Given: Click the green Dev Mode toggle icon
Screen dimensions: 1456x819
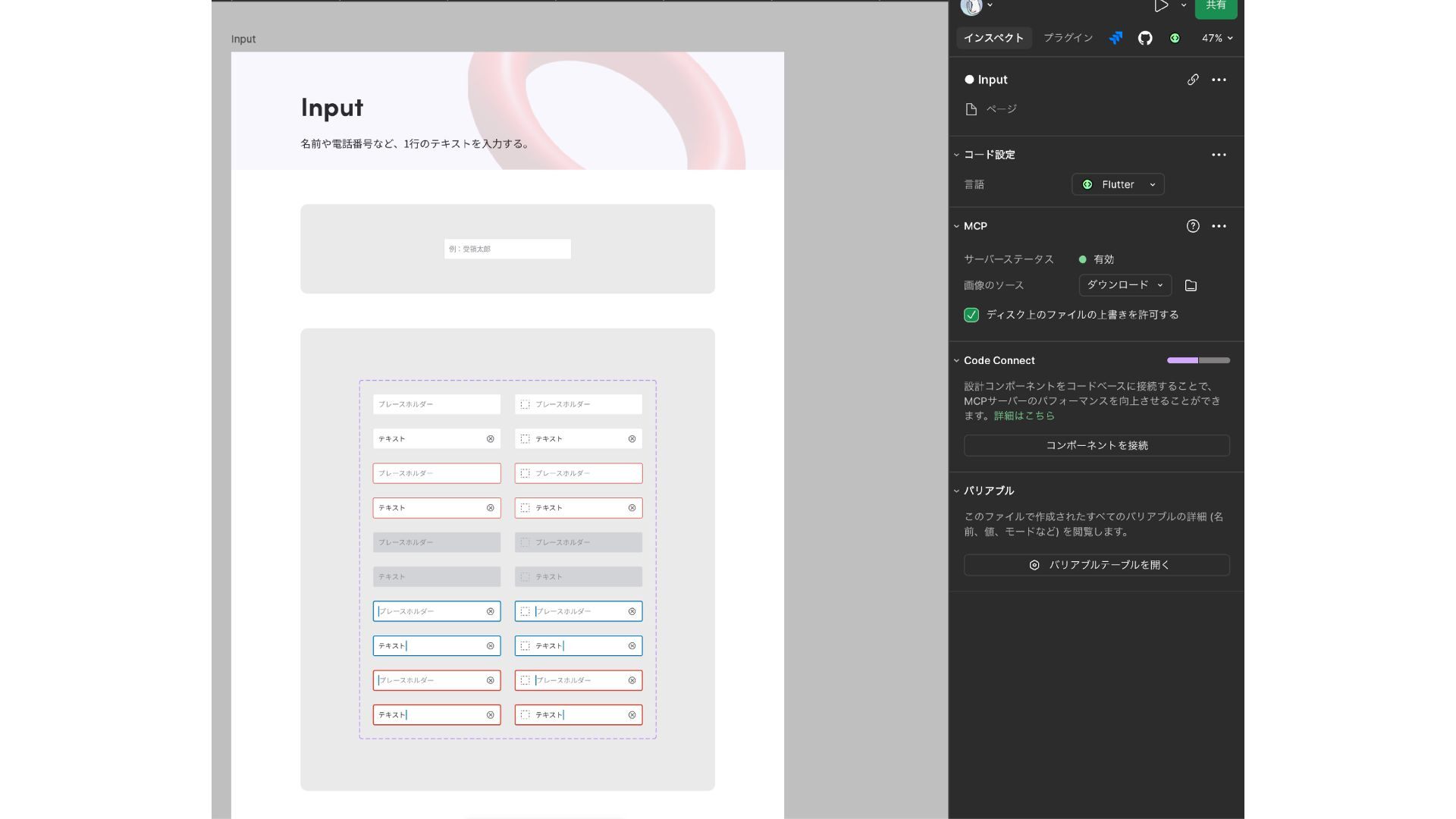Looking at the screenshot, I should pyautogui.click(x=1175, y=38).
